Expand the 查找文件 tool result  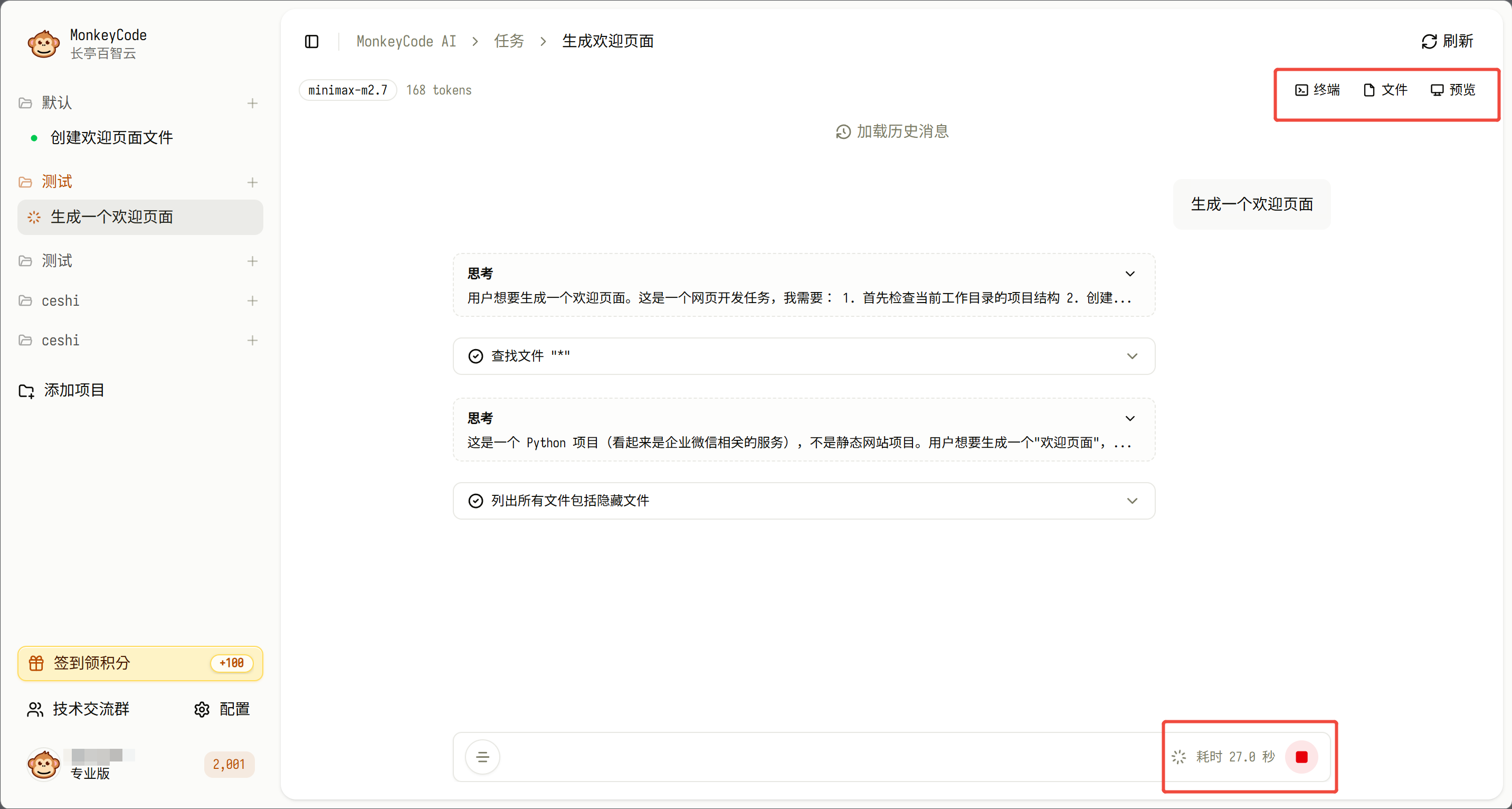pyautogui.click(x=1131, y=356)
